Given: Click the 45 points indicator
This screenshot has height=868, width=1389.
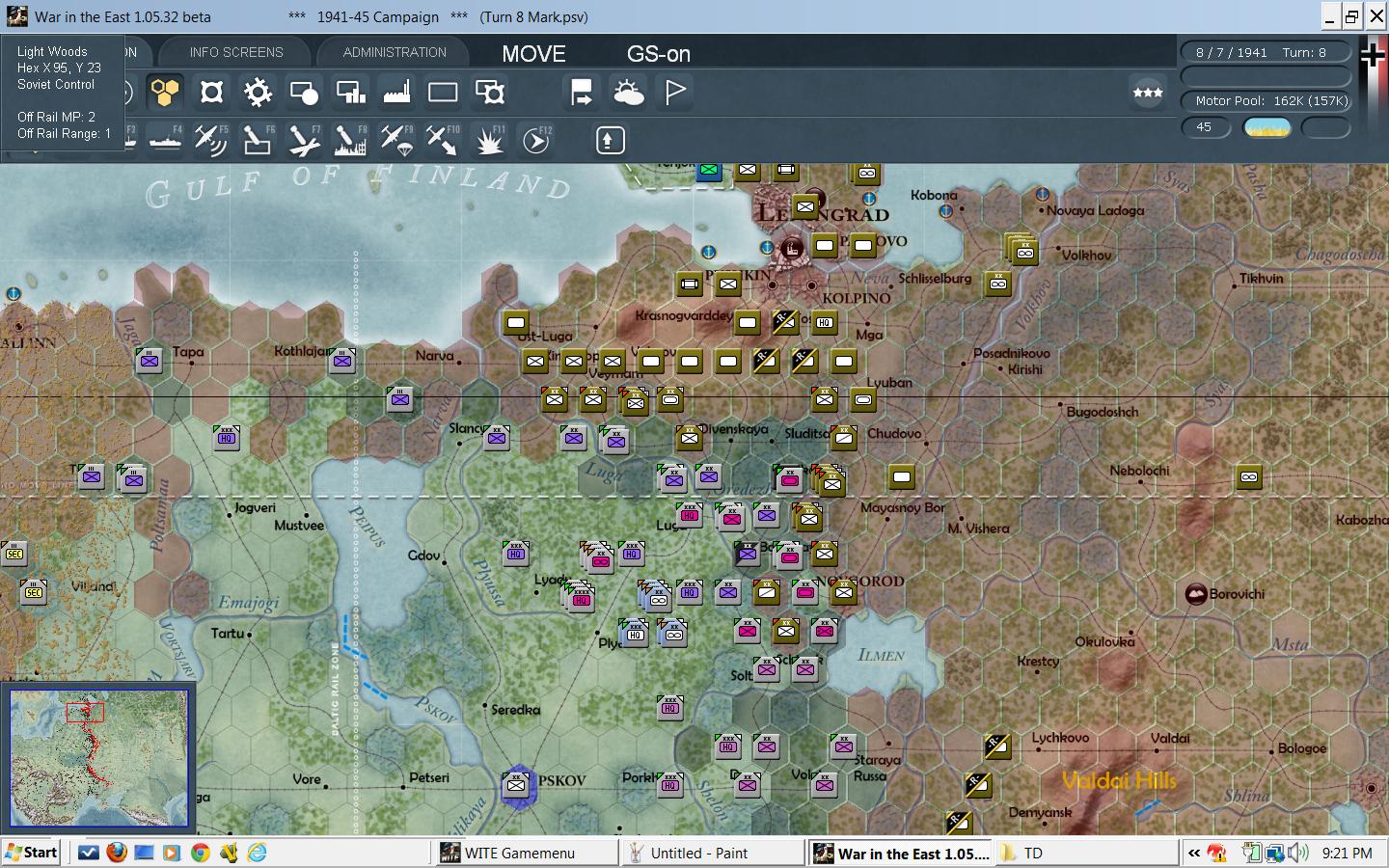Looking at the screenshot, I should (x=1206, y=127).
